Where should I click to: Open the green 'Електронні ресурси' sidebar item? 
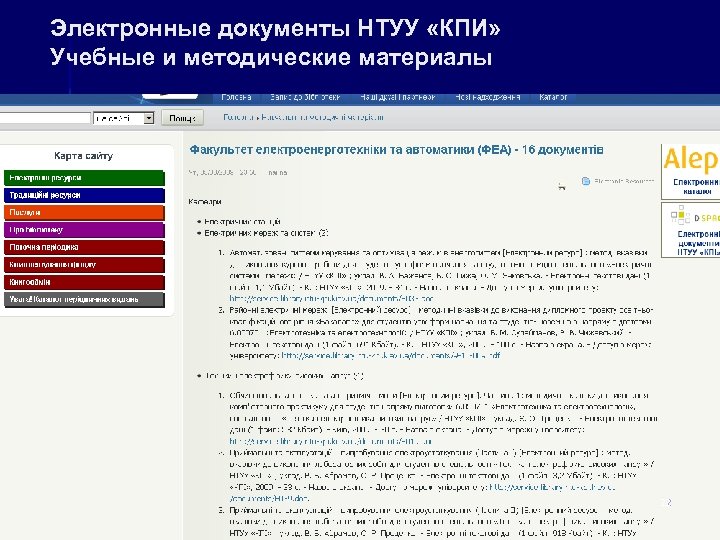tap(84, 178)
